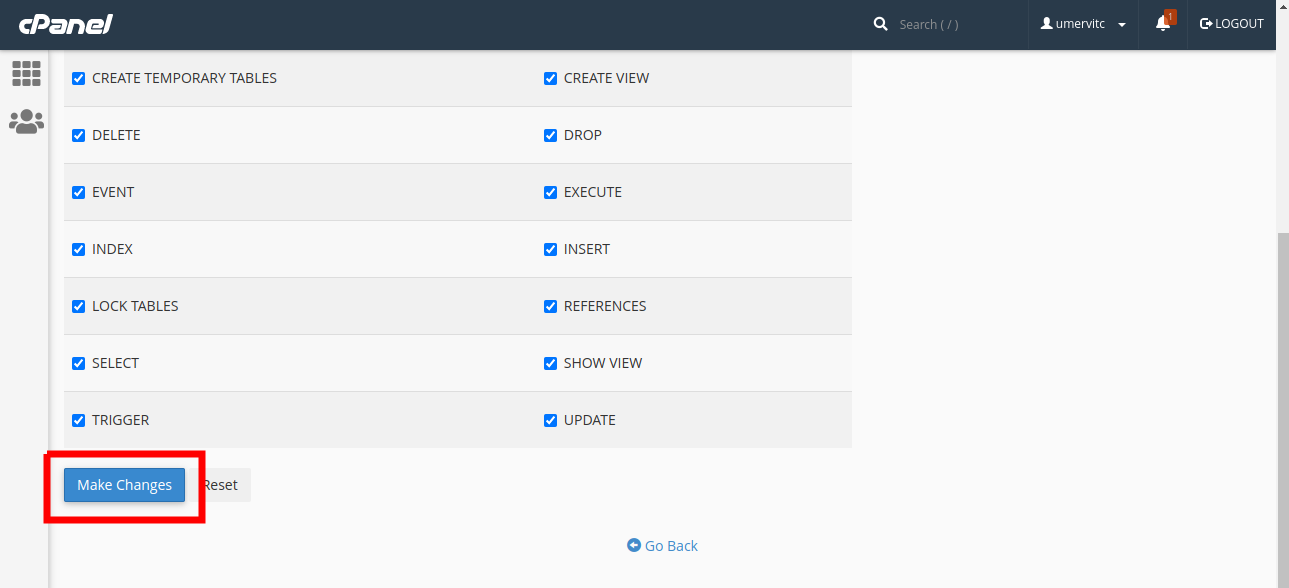Click the user silhouette icon beside umervitc

pos(1048,23)
